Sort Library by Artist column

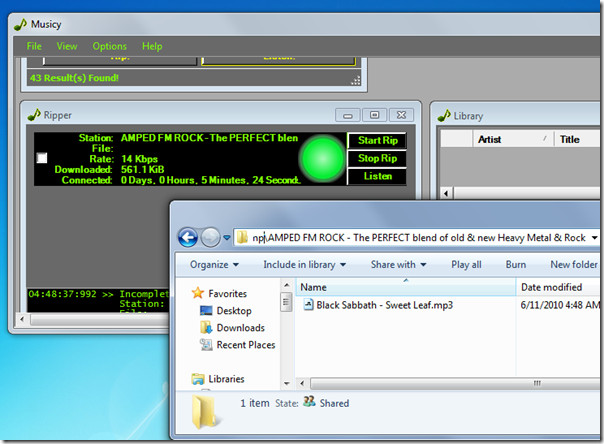click(x=513, y=139)
